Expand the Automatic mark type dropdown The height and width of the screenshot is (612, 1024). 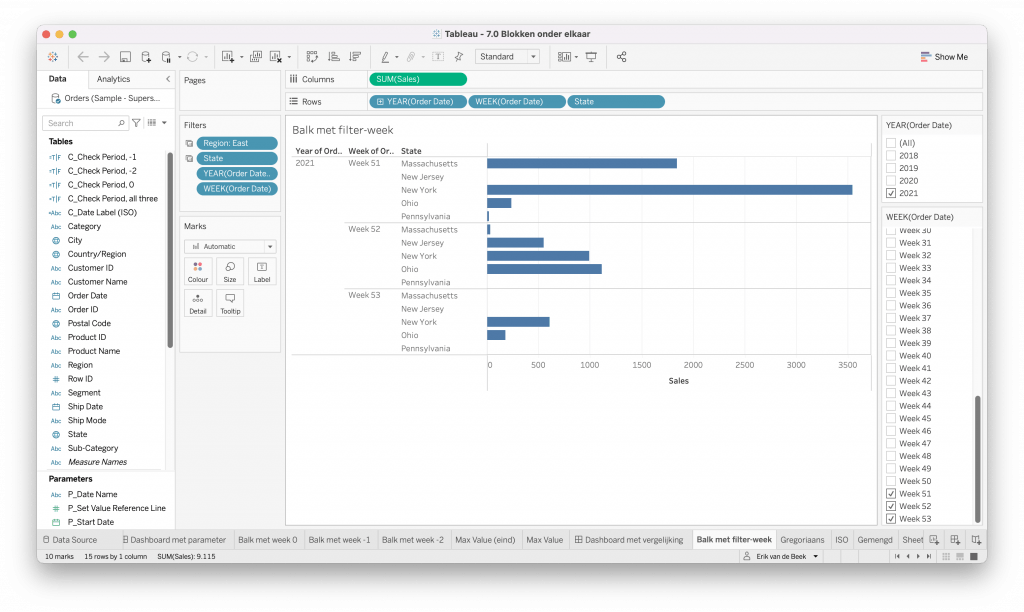pos(230,246)
